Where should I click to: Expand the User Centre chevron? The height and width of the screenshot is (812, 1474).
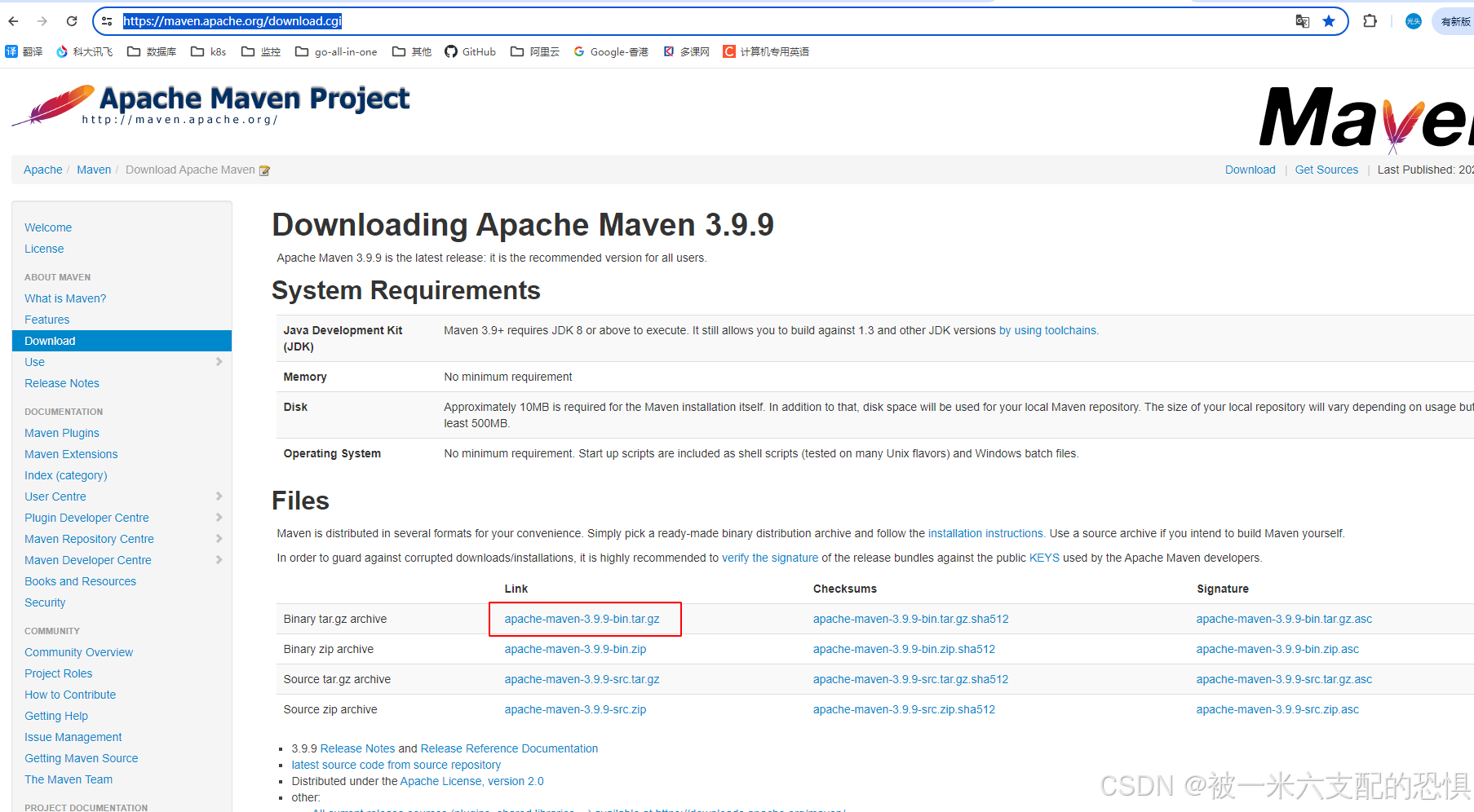pyautogui.click(x=219, y=496)
